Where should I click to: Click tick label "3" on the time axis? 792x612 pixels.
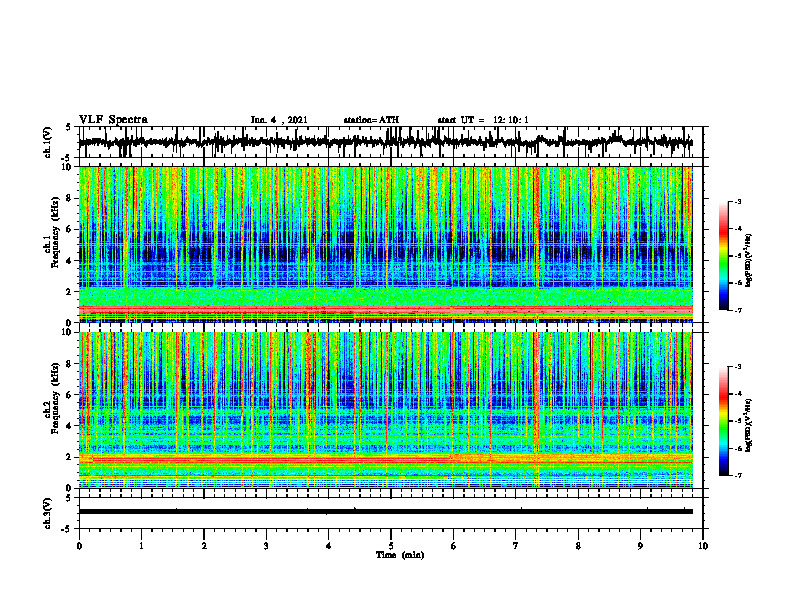[266, 546]
